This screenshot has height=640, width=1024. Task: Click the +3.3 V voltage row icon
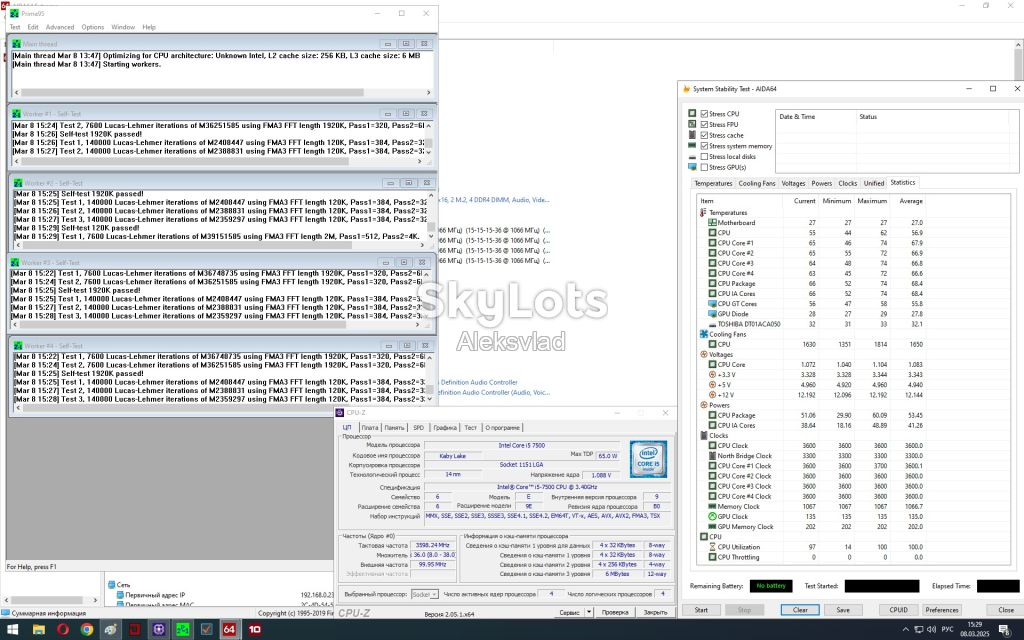pos(712,375)
